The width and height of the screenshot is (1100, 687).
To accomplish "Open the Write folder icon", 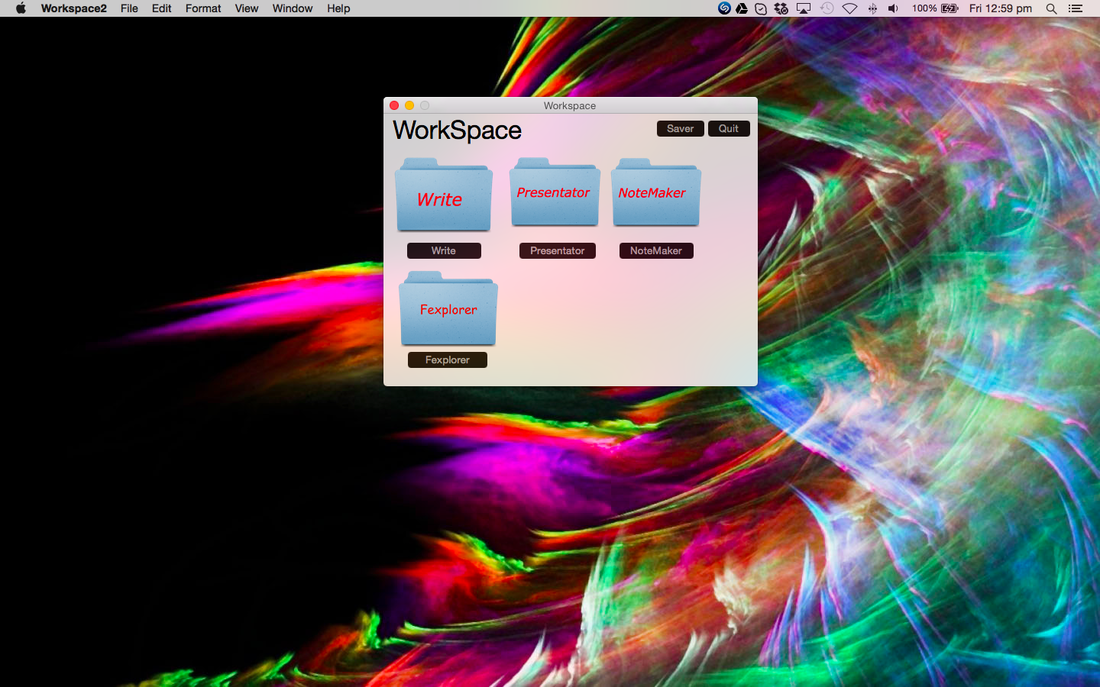I will point(443,195).
